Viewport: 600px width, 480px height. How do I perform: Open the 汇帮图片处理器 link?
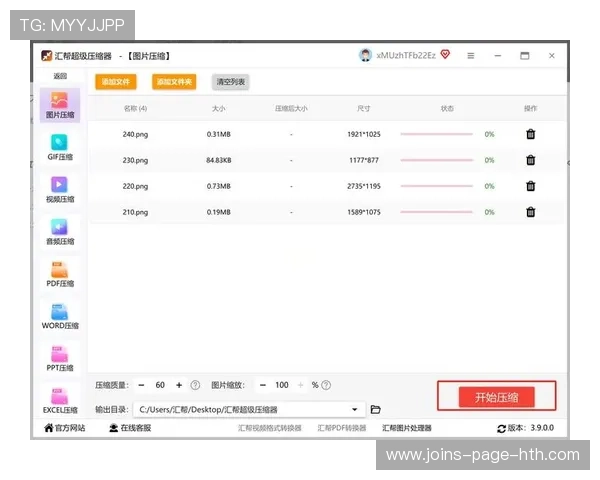[406, 428]
